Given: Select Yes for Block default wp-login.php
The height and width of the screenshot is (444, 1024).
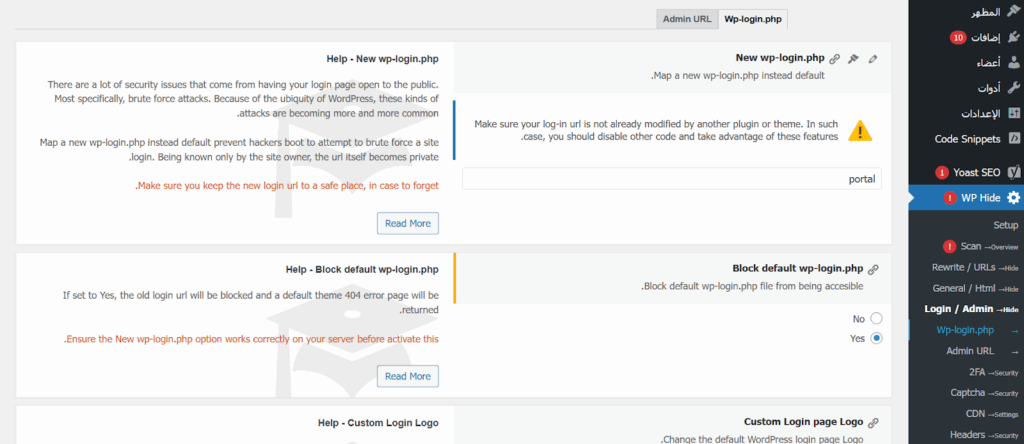Looking at the screenshot, I should [x=876, y=338].
